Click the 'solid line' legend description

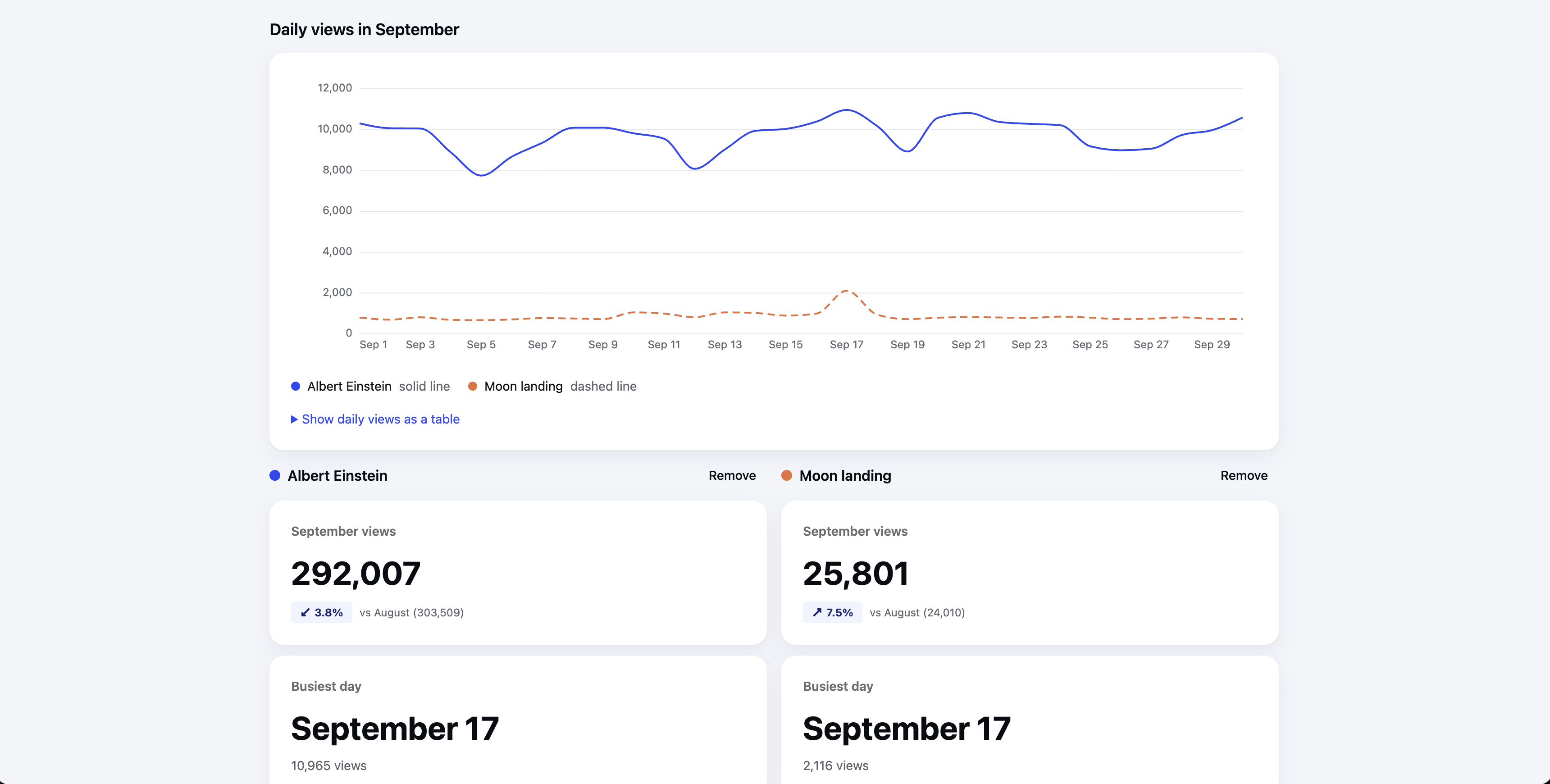(424, 386)
